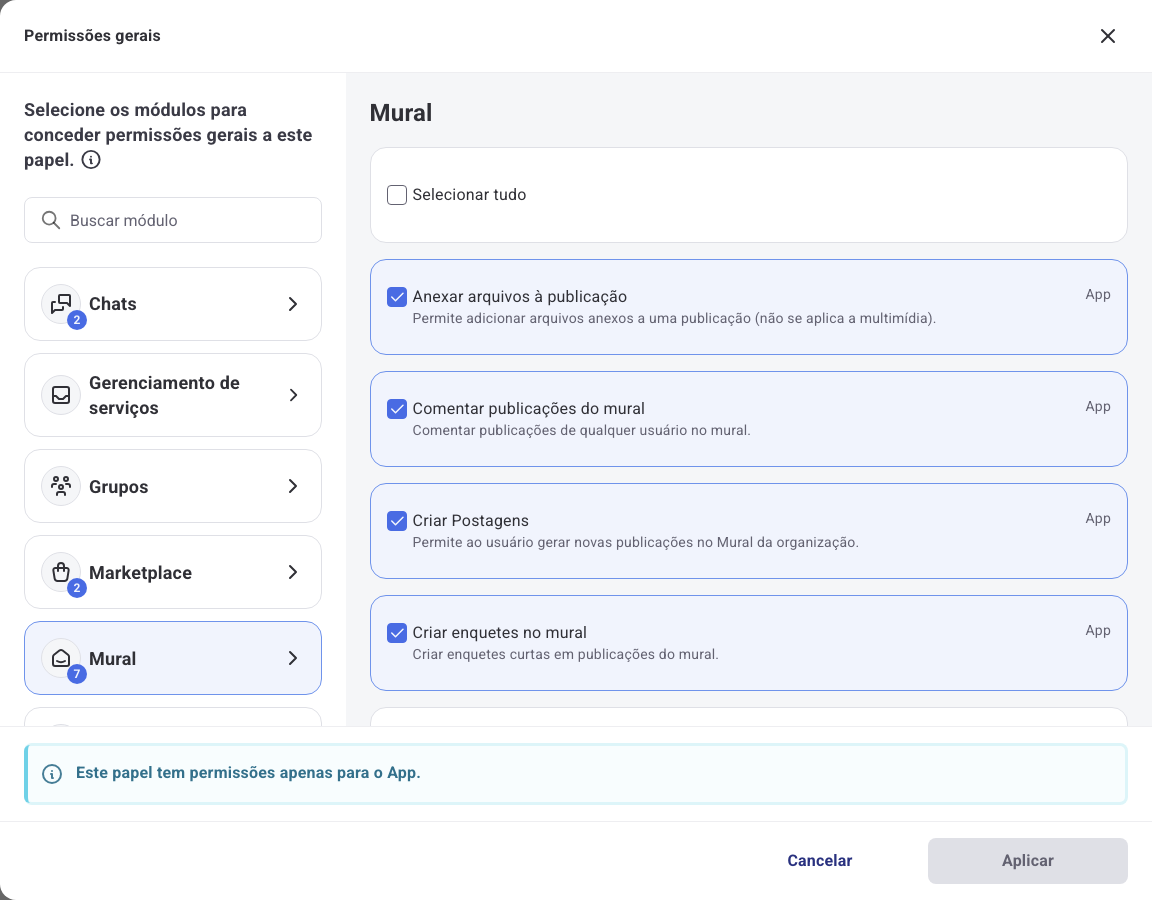This screenshot has height=900, width=1152.
Task: Uncheck Comentar publicações do mural
Action: click(397, 408)
